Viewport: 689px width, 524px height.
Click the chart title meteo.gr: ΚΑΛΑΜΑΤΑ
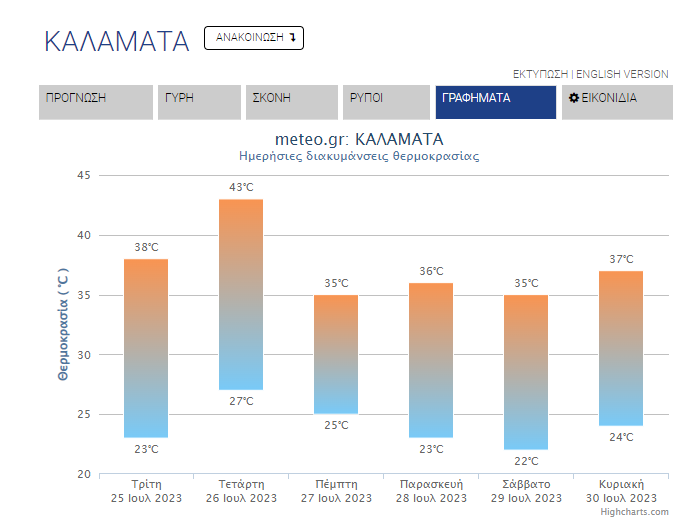(x=359, y=139)
